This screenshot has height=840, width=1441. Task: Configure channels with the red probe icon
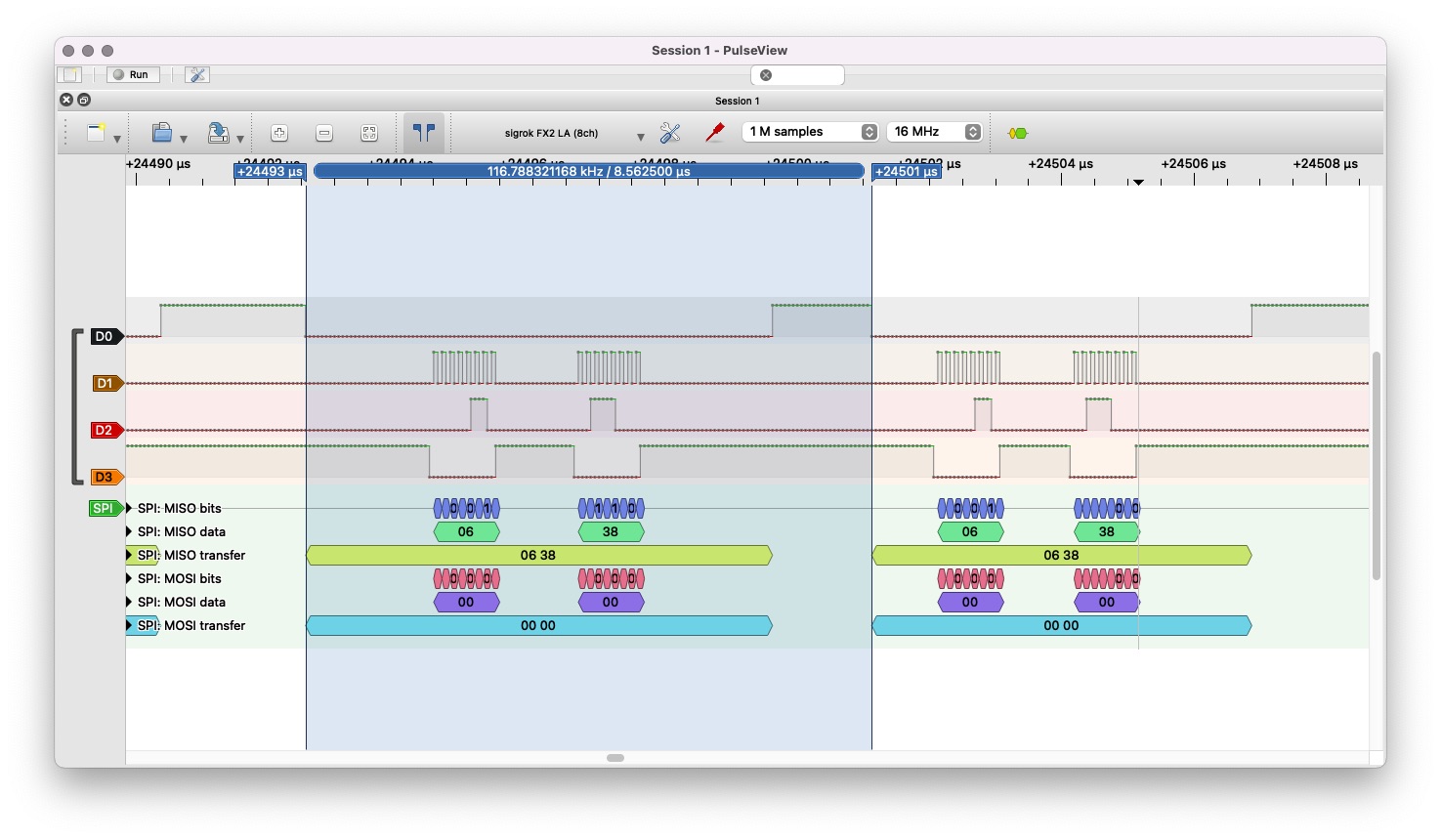(x=715, y=133)
